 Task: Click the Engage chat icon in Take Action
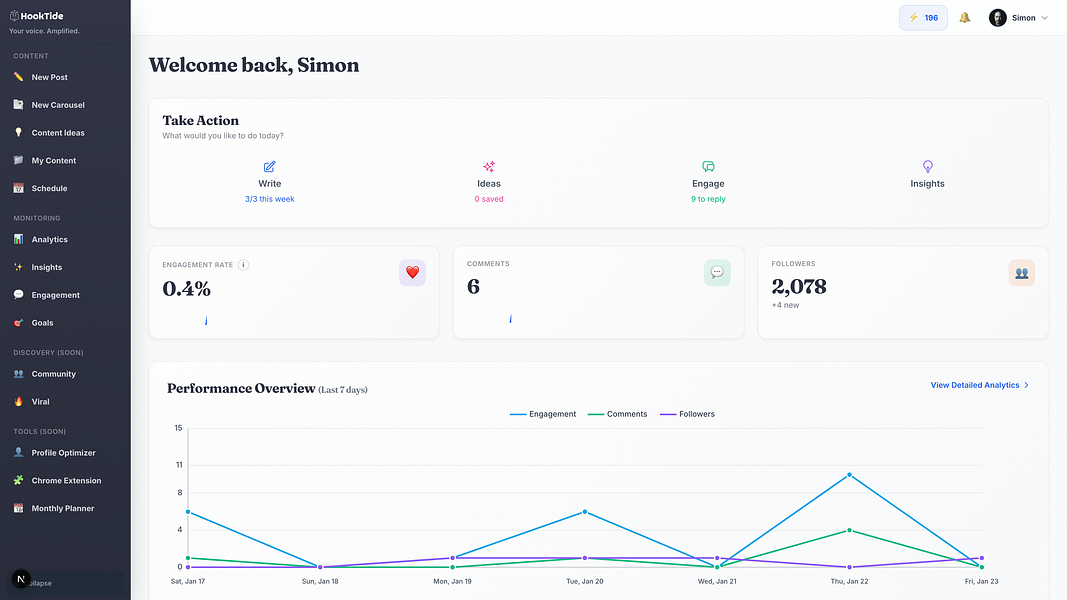(708, 167)
